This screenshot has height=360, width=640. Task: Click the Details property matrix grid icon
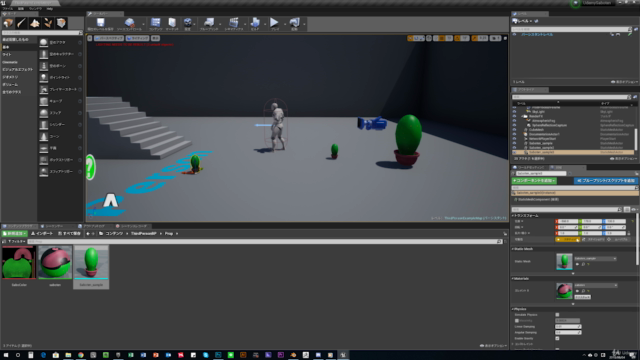627,209
